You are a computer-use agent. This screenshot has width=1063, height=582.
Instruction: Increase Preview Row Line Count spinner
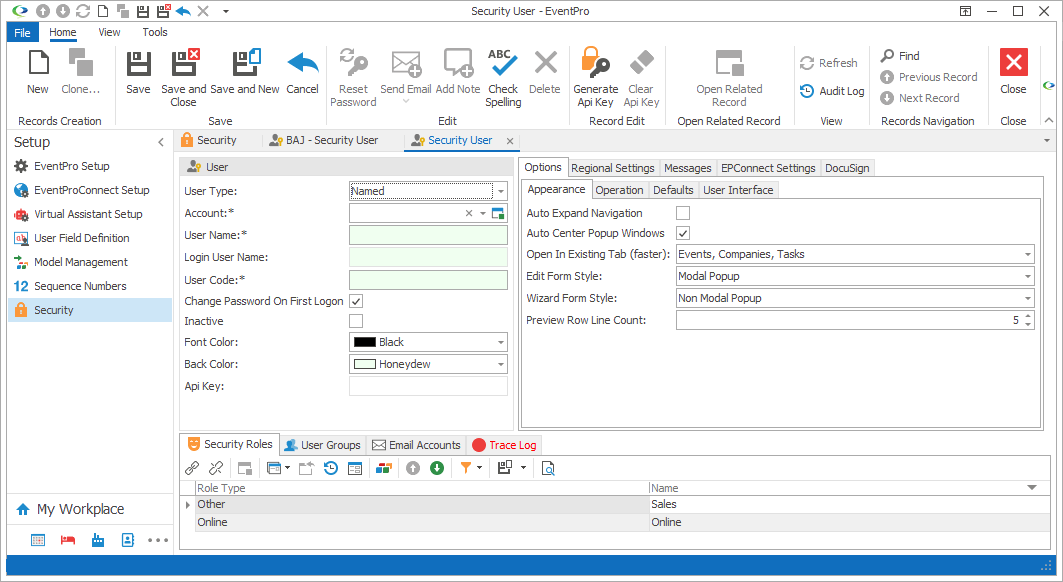(x=1028, y=316)
